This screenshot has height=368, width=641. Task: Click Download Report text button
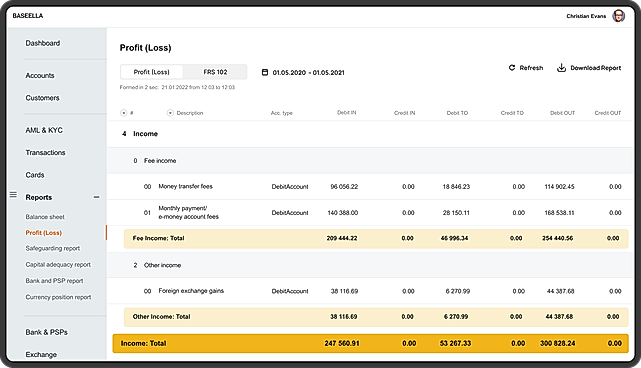pos(596,68)
